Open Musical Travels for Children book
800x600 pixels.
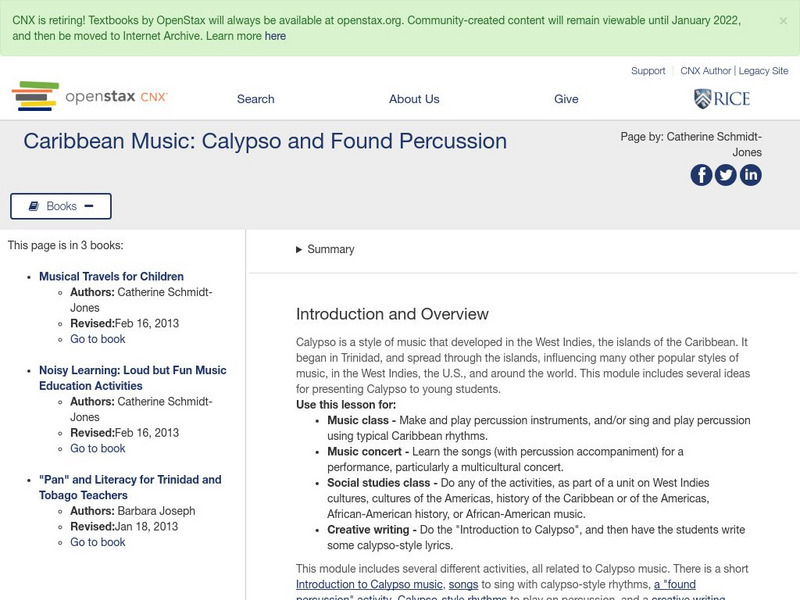coord(111,277)
